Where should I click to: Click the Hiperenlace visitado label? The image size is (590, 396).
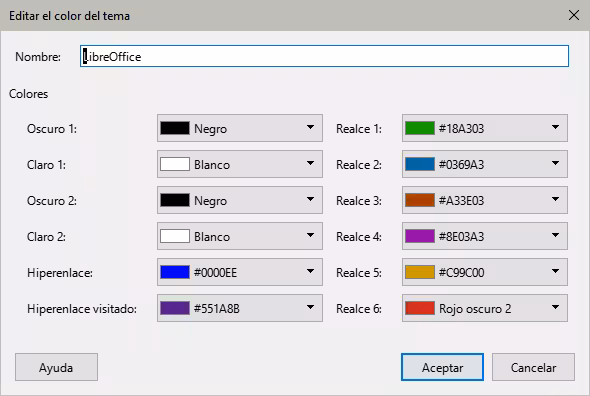click(82, 309)
